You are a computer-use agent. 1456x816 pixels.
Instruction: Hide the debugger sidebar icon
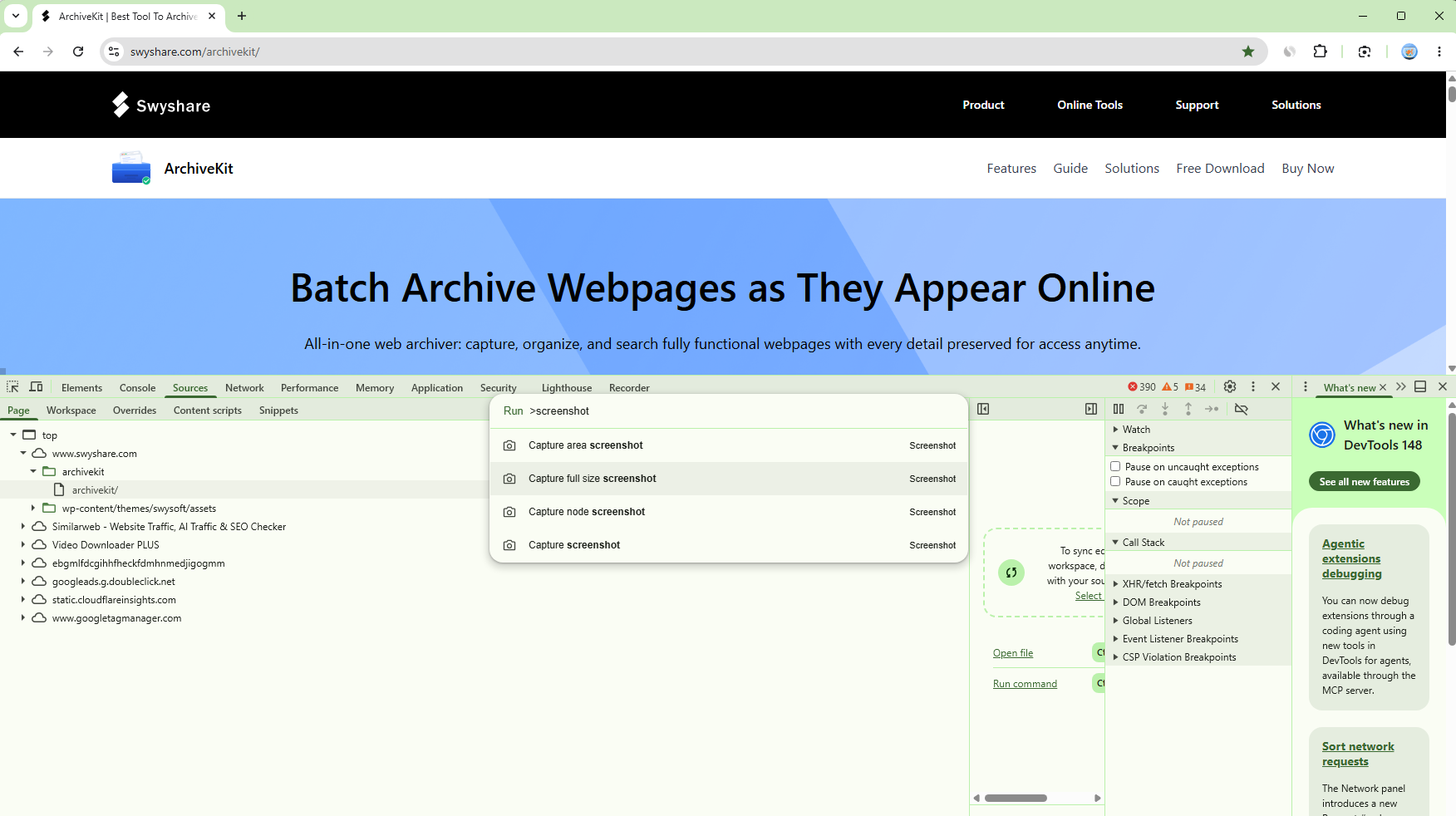coord(1091,409)
